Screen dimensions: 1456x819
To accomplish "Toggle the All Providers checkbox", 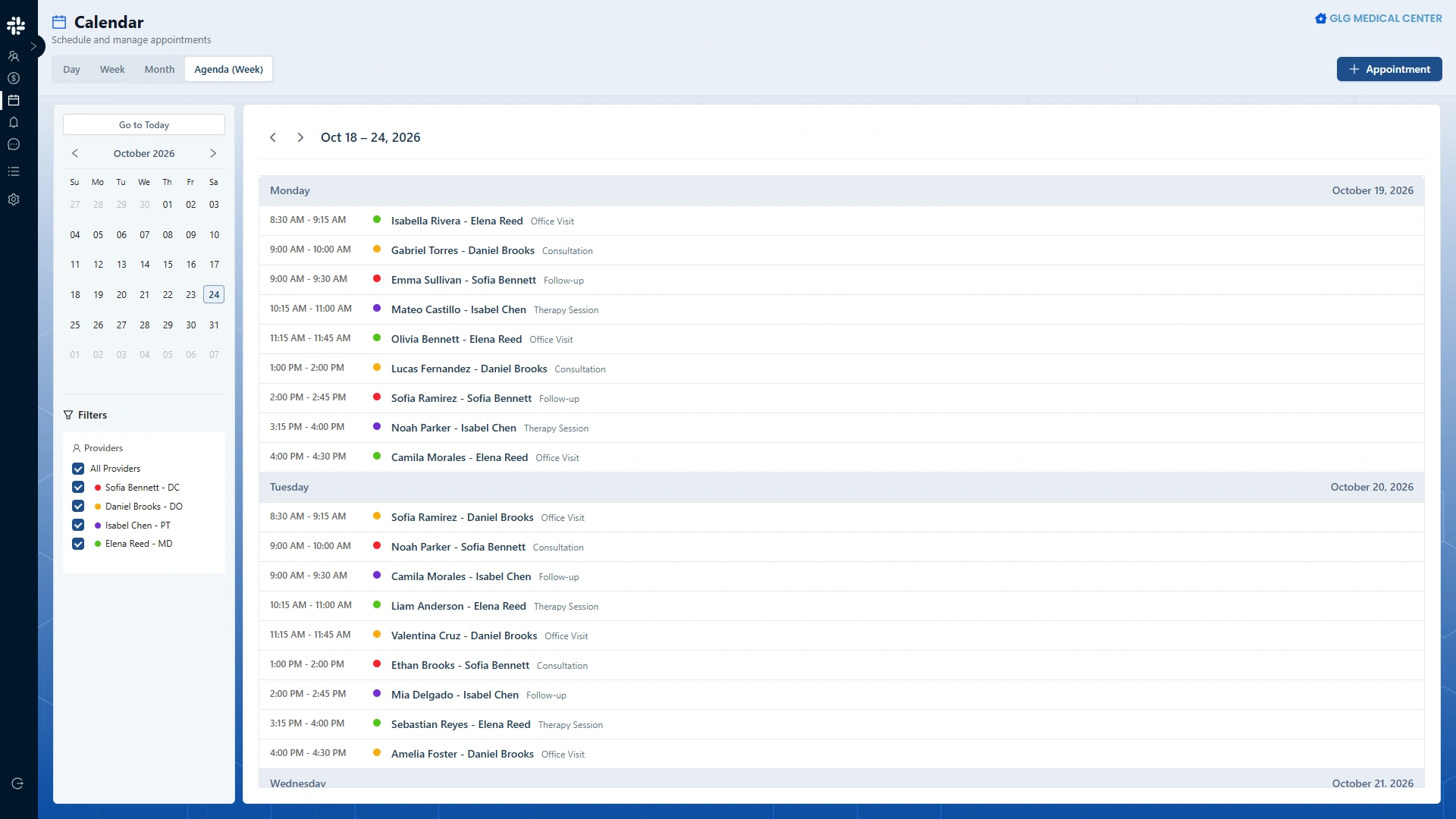I will pyautogui.click(x=78, y=469).
